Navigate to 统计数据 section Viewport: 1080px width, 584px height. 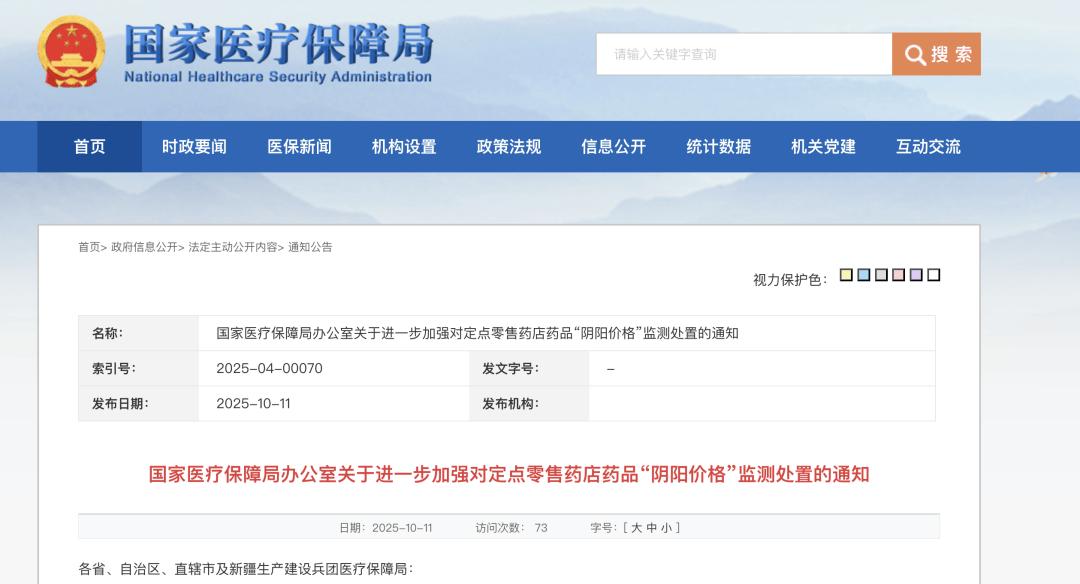tap(718, 147)
